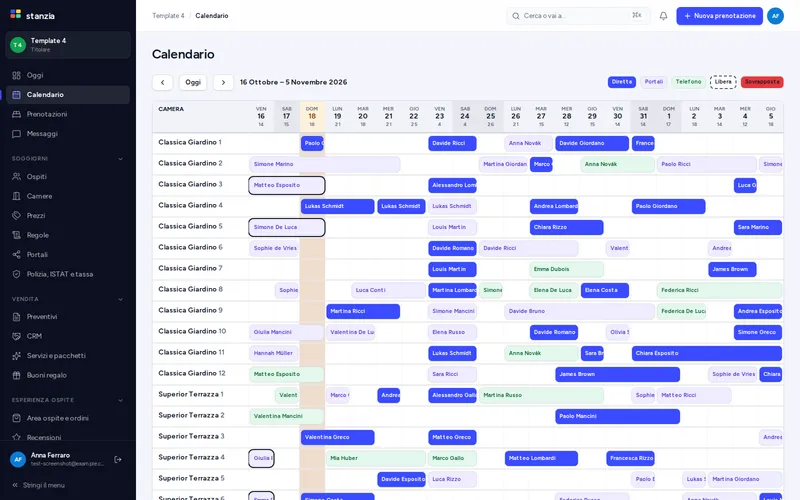Image resolution: width=800 pixels, height=500 pixels.
Task: Open Chiara Rizzo booking in Classica Giardino 5
Action: (x=566, y=227)
